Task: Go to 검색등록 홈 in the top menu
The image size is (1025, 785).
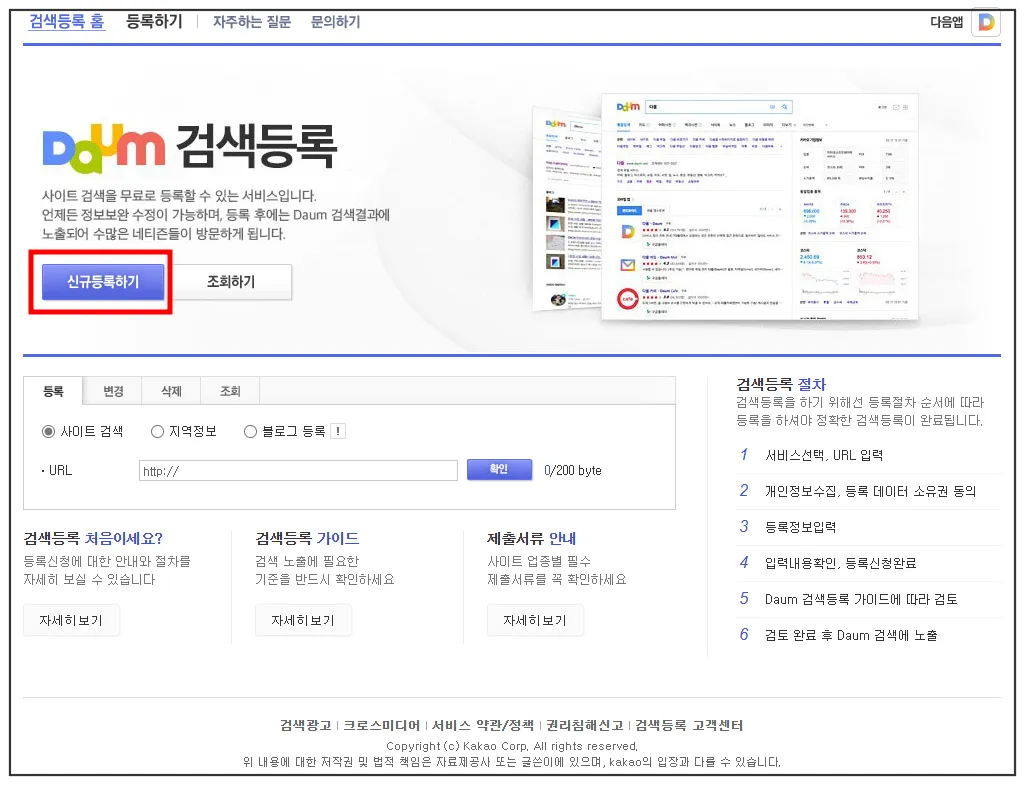Action: click(67, 22)
